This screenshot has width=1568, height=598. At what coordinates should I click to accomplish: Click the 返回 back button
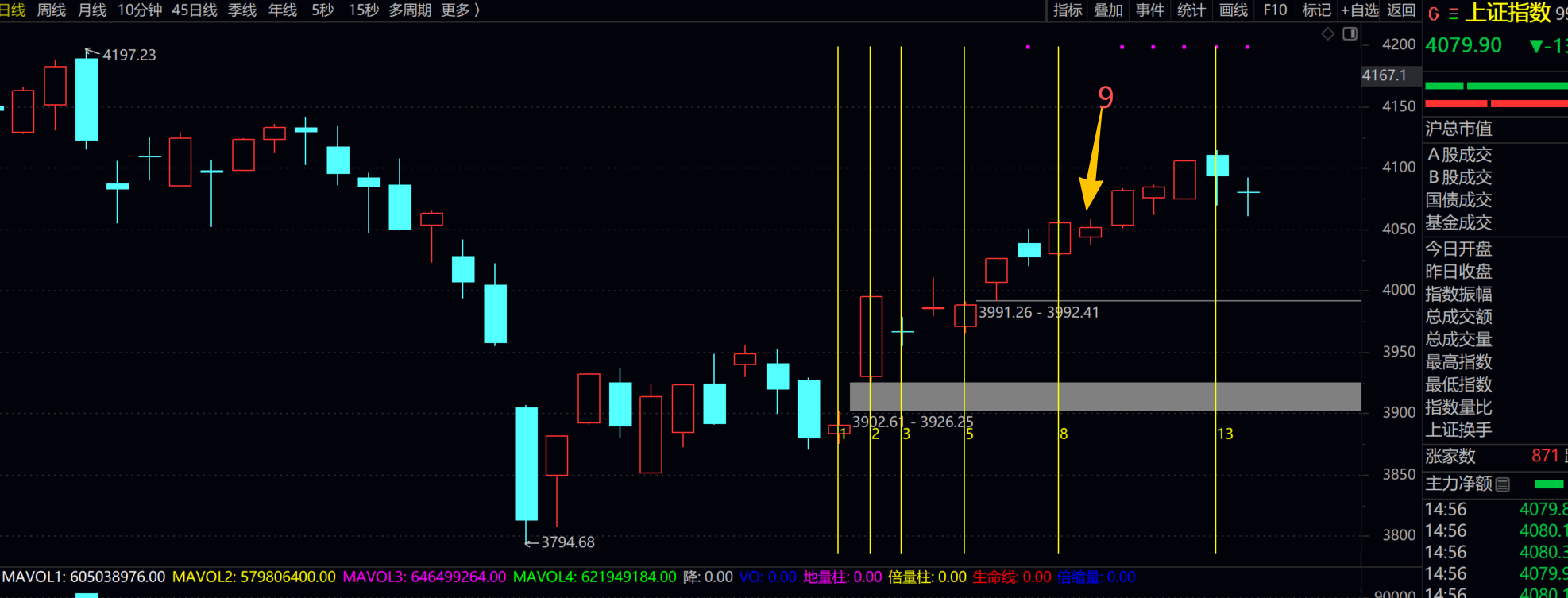tap(1401, 10)
